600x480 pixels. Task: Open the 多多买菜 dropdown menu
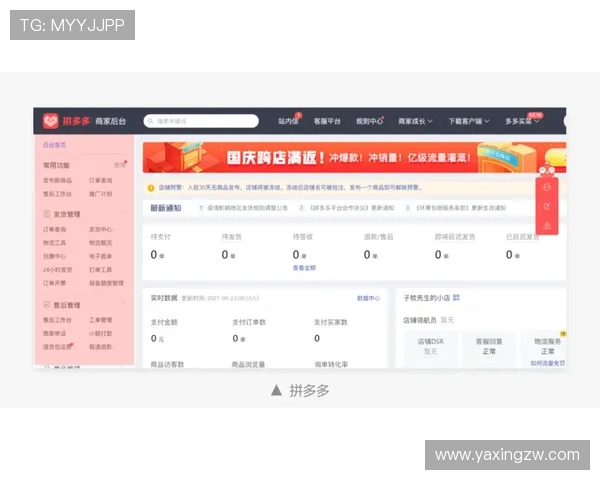coord(522,121)
